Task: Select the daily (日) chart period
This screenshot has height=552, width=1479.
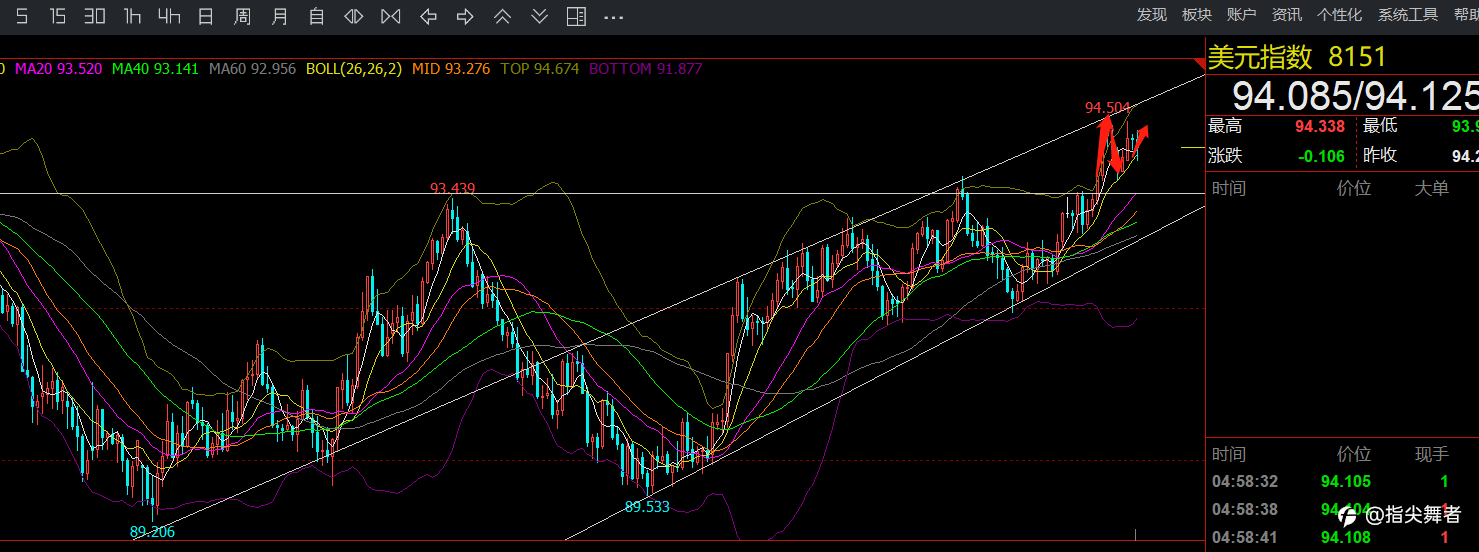Action: click(206, 16)
